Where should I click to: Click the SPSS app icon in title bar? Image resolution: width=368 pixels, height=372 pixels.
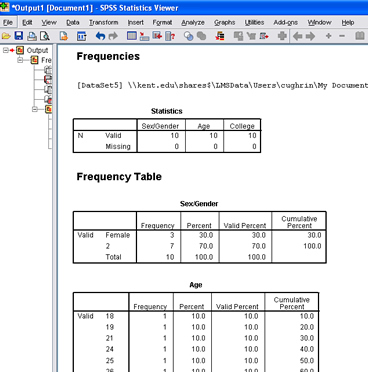tap(5, 7)
